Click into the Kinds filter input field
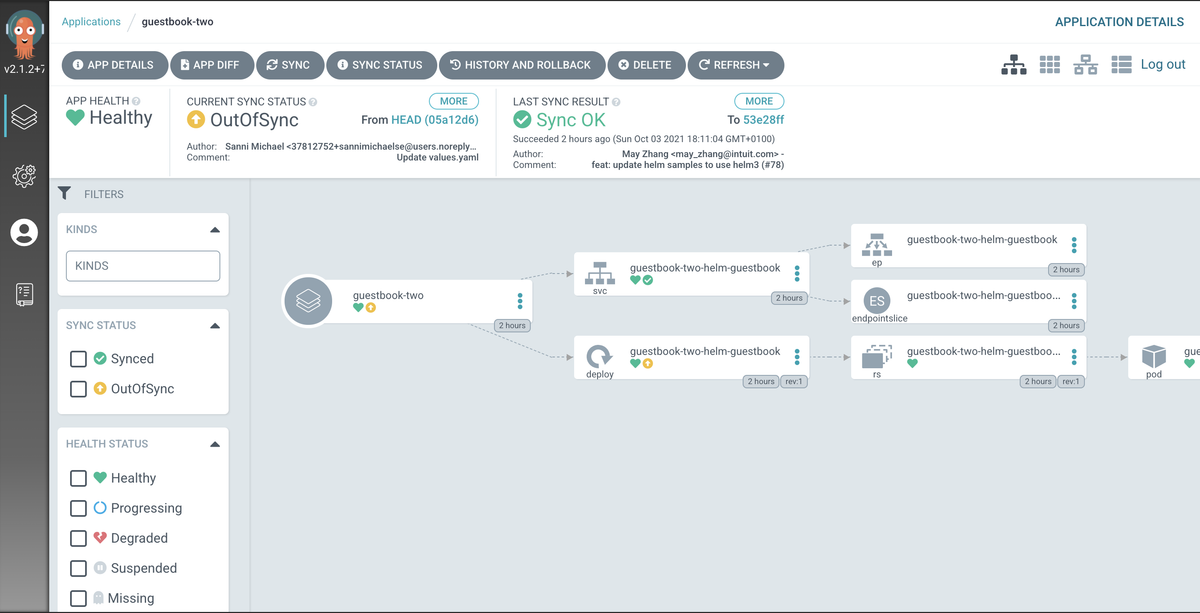Image resolution: width=1200 pixels, height=613 pixels. pyautogui.click(x=143, y=266)
